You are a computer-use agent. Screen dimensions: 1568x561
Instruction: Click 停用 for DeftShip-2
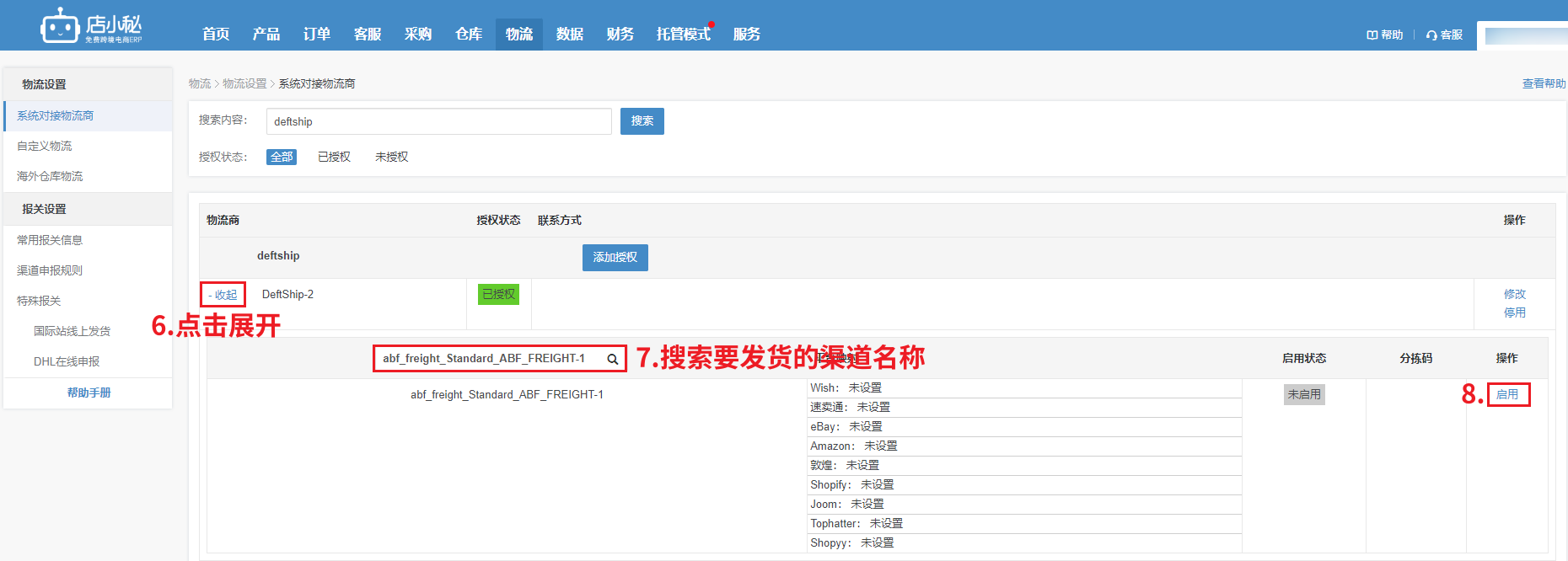pyautogui.click(x=1515, y=313)
